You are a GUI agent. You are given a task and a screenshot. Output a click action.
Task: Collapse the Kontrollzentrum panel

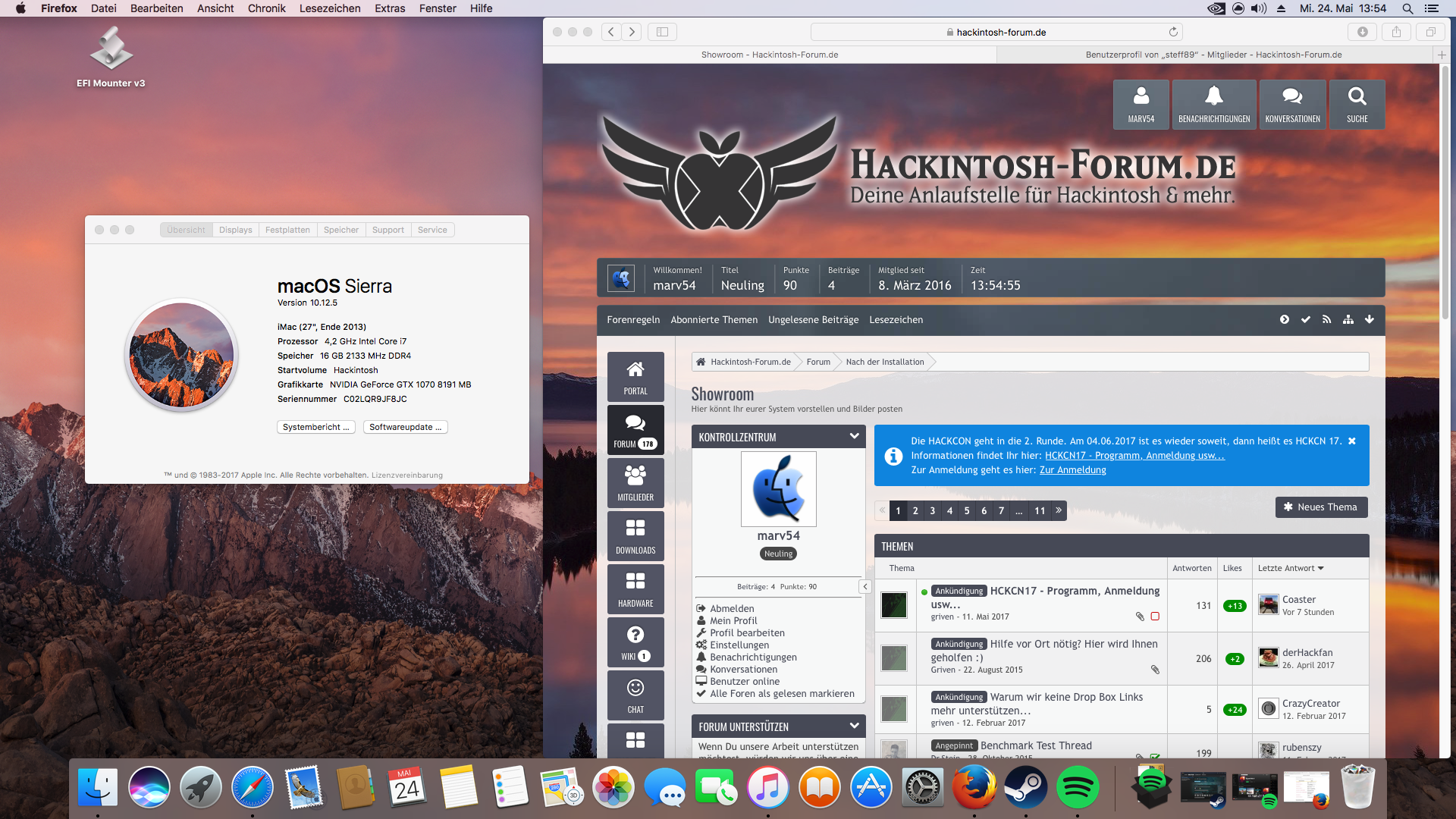(x=854, y=437)
